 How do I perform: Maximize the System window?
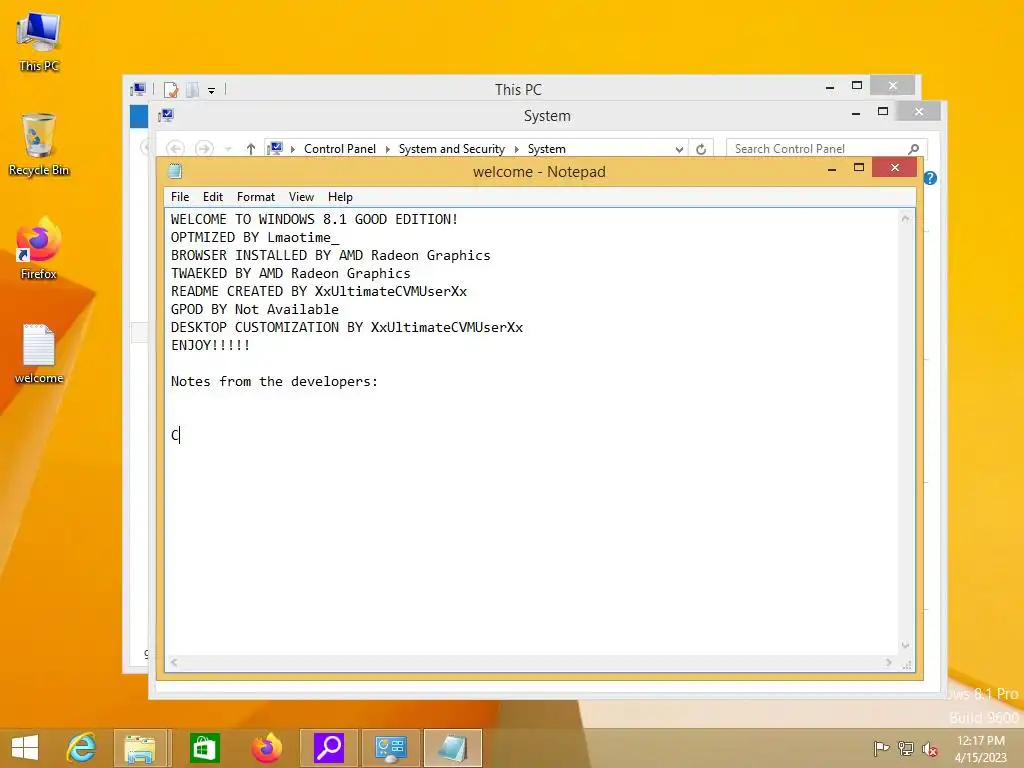coord(883,112)
